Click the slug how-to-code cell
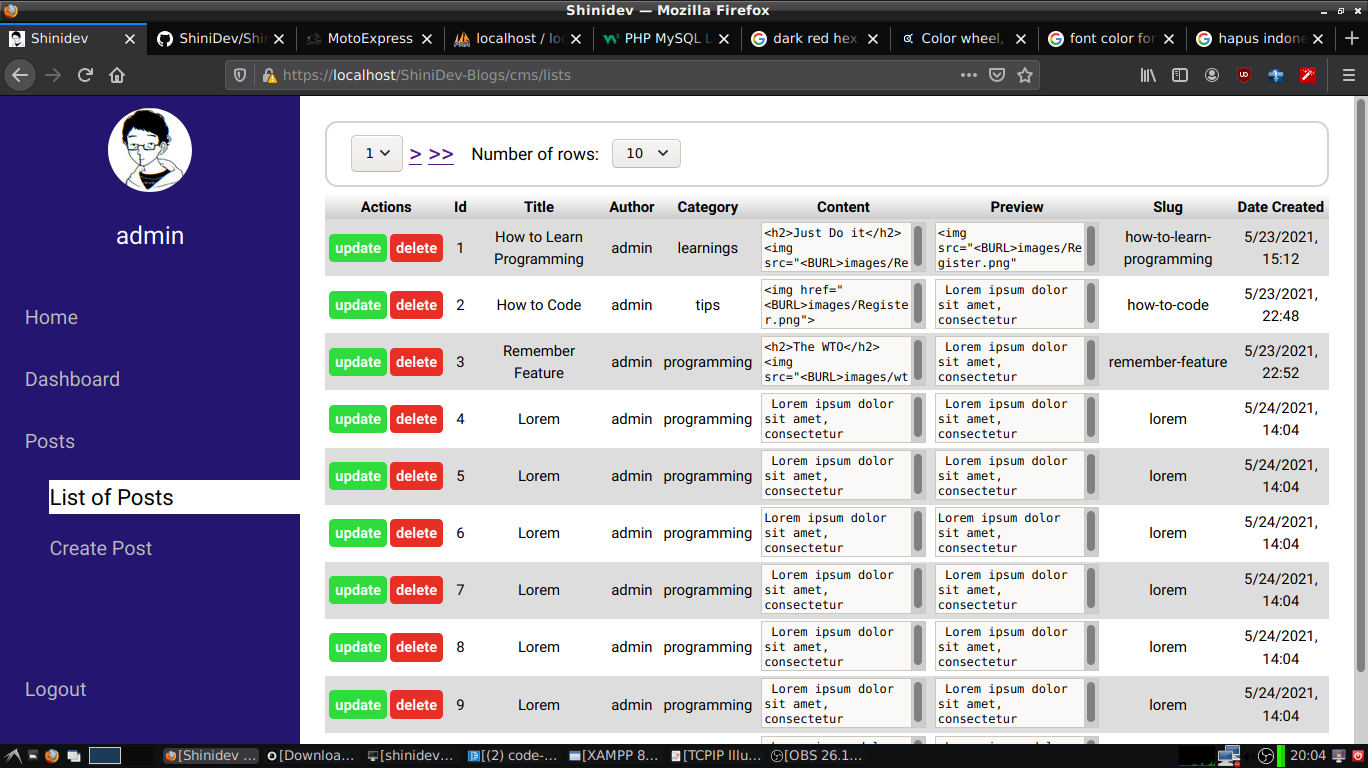 1168,305
